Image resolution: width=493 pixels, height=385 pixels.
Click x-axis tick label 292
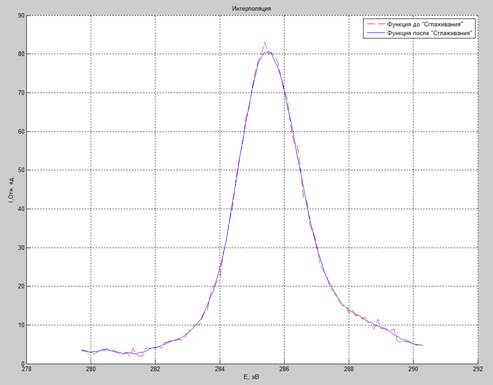click(478, 369)
